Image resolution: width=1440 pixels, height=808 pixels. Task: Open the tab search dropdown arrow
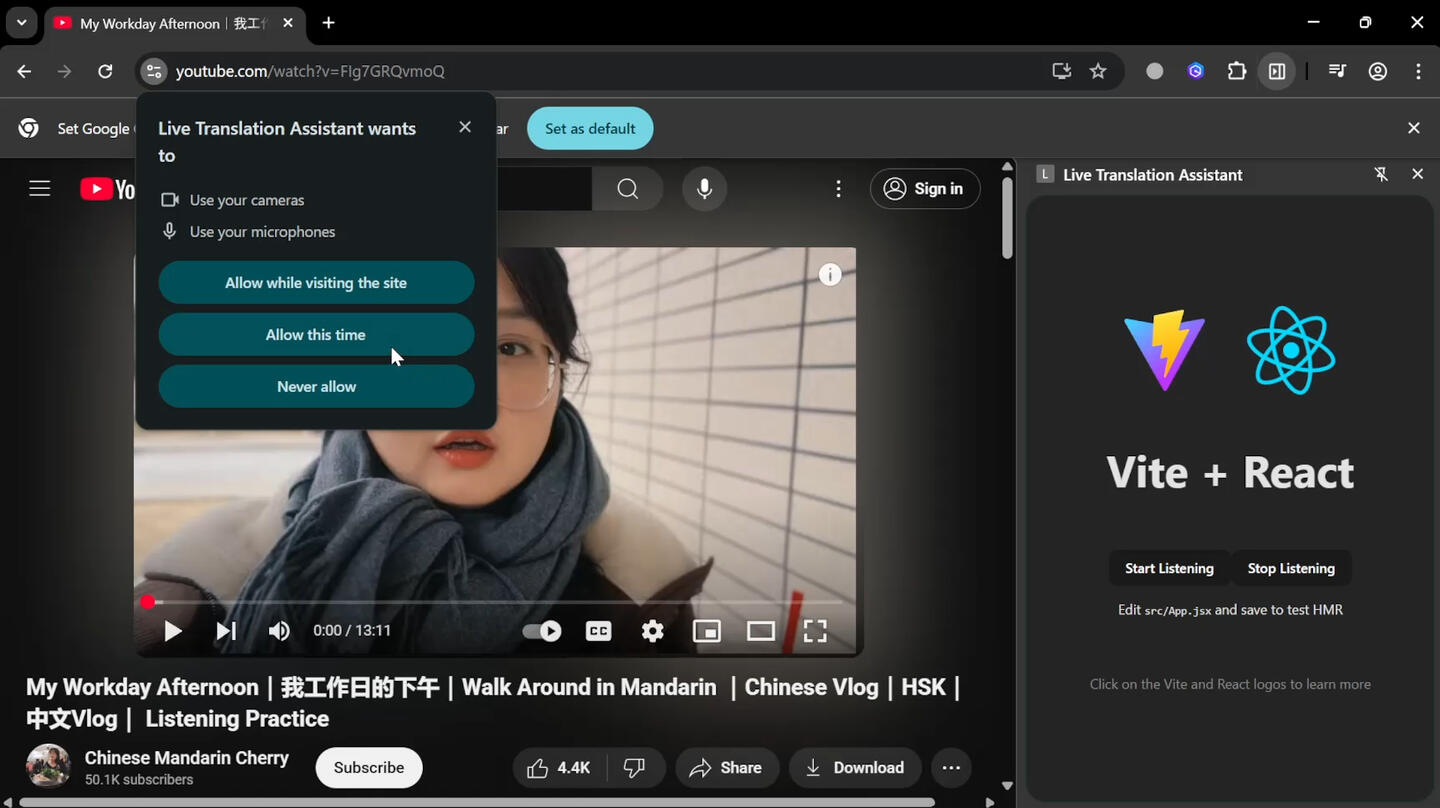pos(21,22)
